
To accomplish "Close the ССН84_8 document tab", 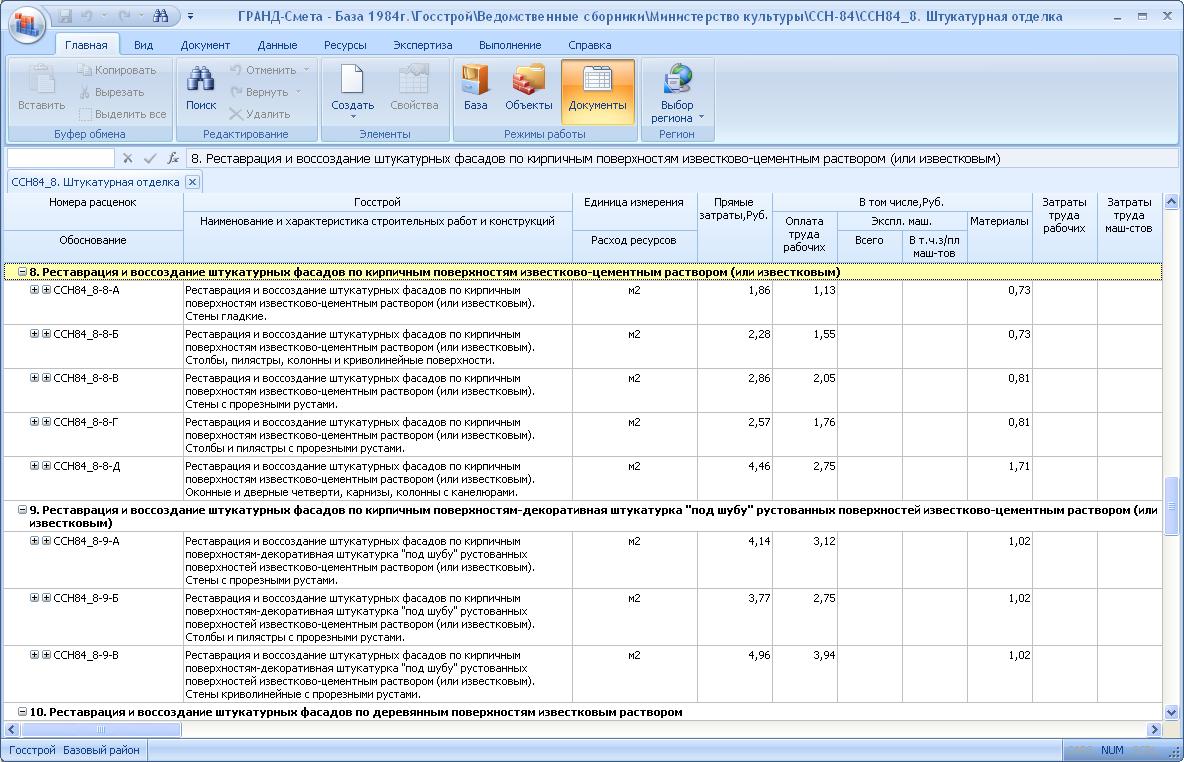I will pos(192,182).
